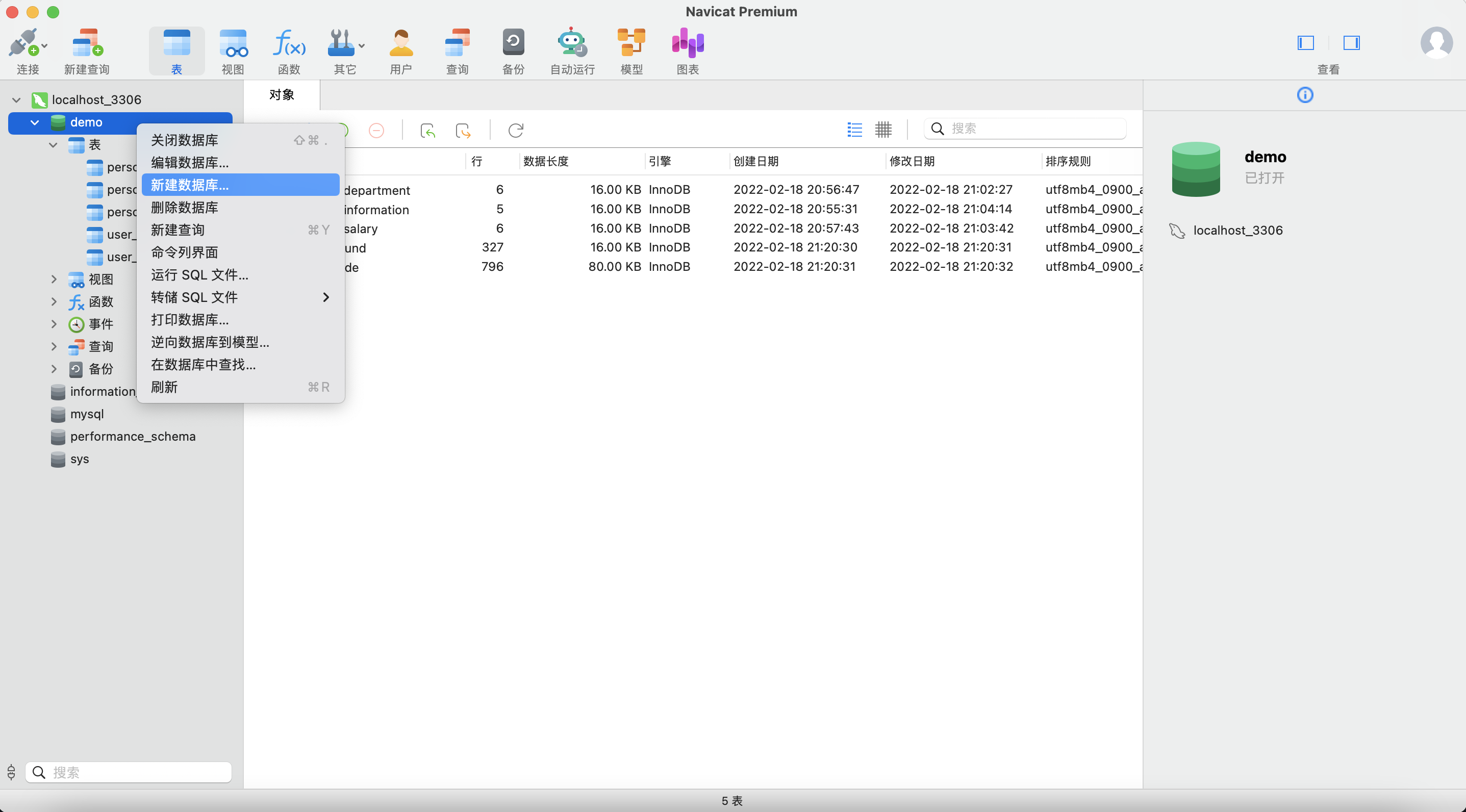Expand the 事件 events tree node
The height and width of the screenshot is (812, 1466).
(54, 324)
